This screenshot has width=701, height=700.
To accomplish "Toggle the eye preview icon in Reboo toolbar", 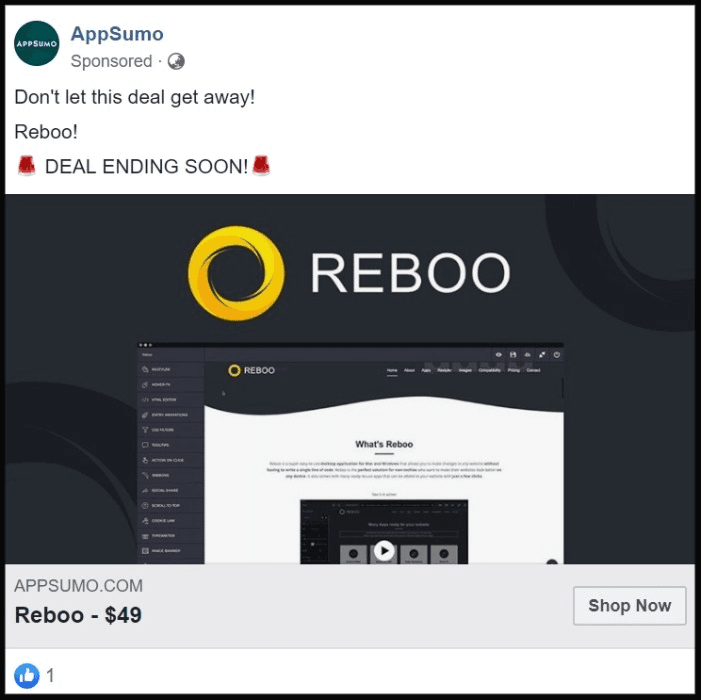I will 498,354.
